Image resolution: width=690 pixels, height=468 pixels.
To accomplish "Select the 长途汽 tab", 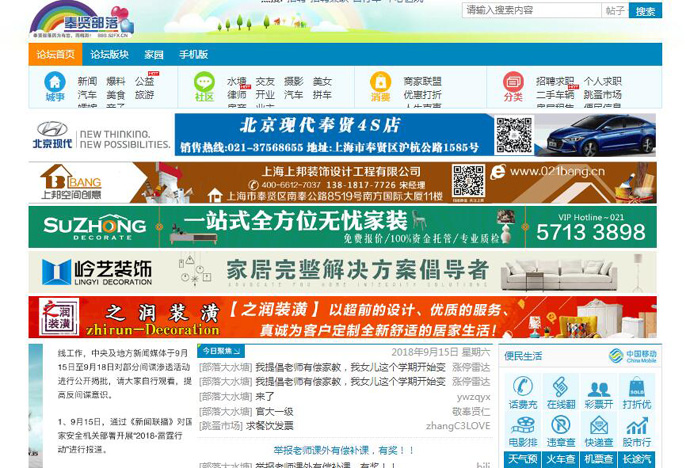I will pyautogui.click(x=637, y=459).
